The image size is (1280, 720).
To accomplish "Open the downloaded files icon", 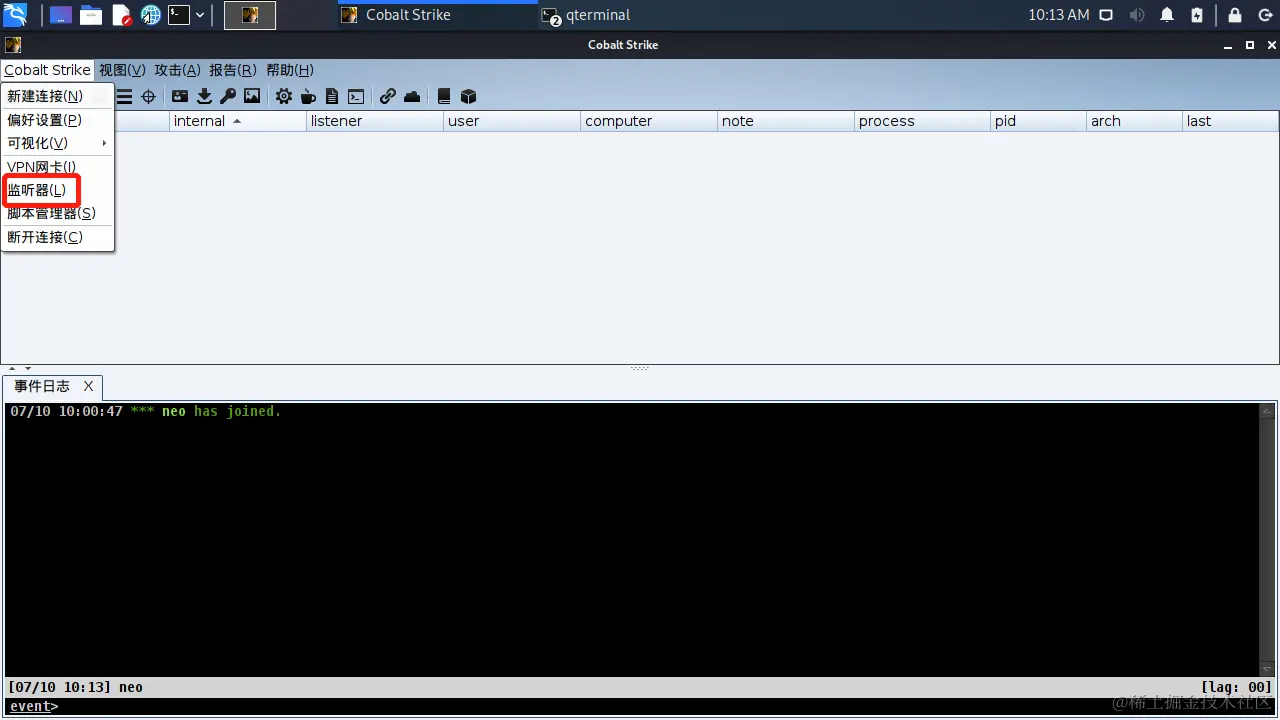I will click(204, 96).
